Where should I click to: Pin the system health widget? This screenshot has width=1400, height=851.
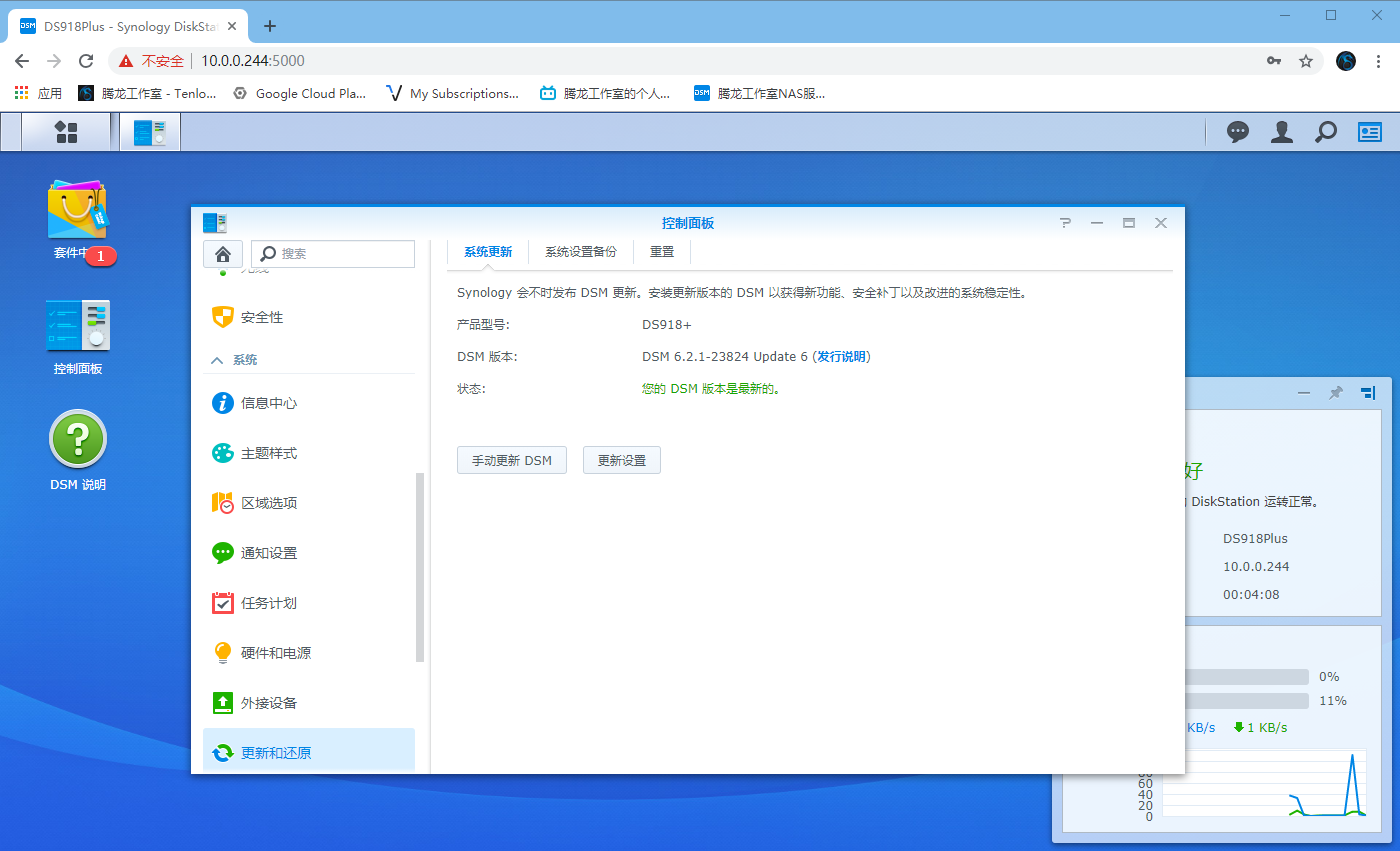1335,393
